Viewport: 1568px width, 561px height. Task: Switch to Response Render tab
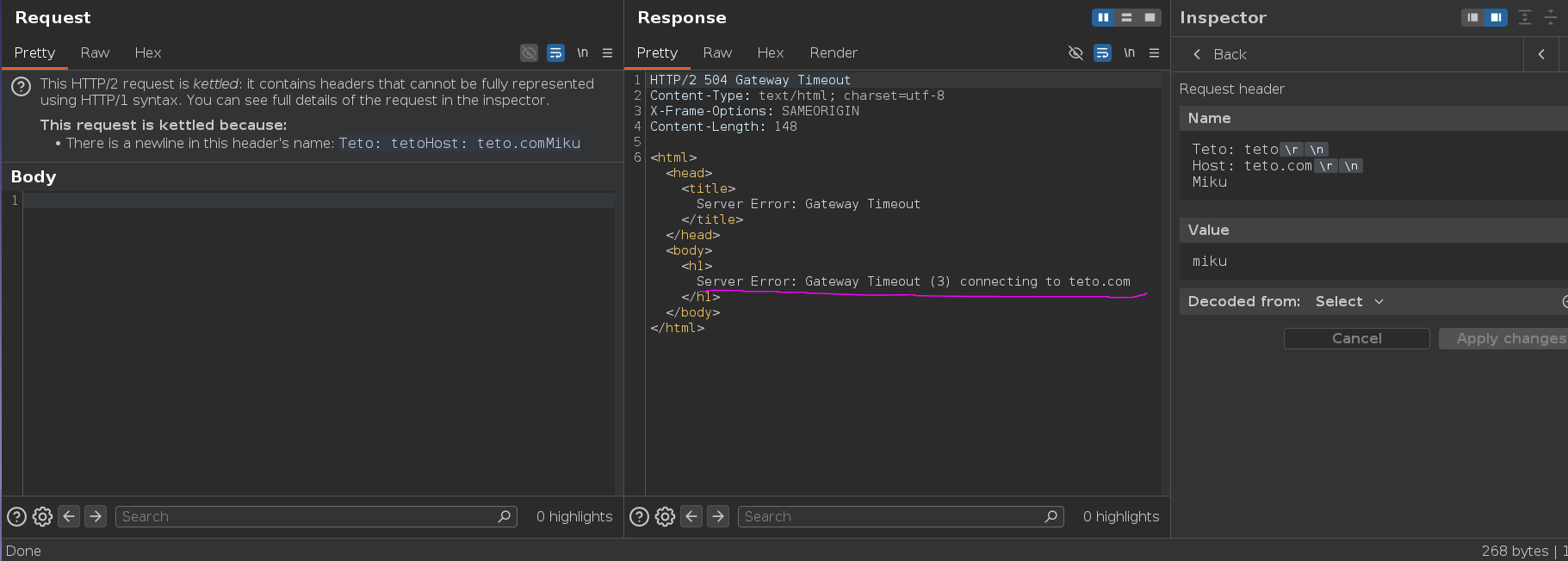tap(834, 53)
